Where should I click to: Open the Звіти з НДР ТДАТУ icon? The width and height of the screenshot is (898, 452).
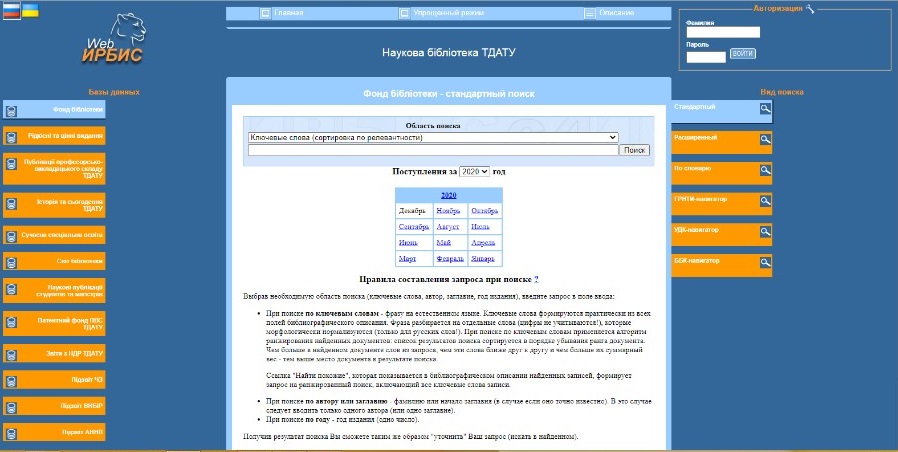click(x=11, y=355)
